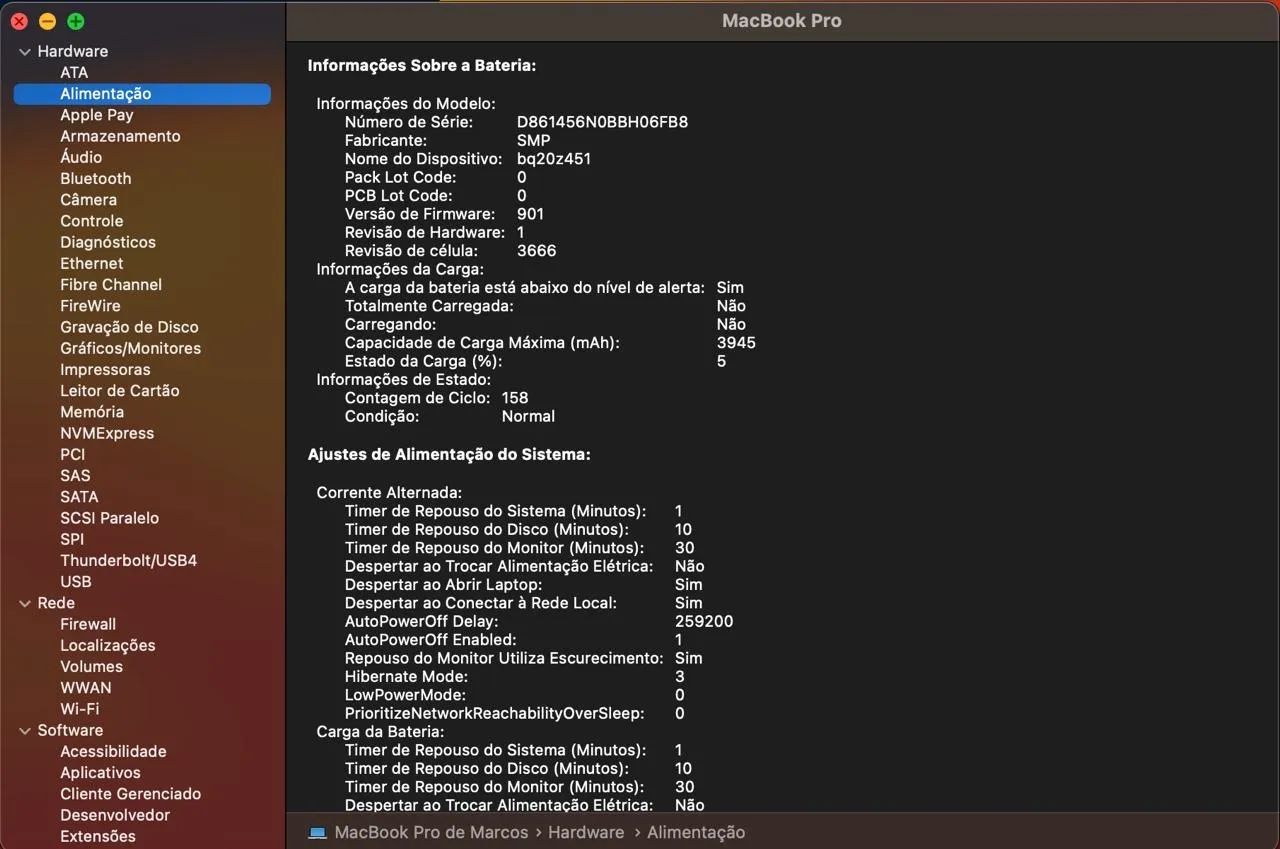Select Firewall under Rede
This screenshot has width=1280, height=849.
88,624
